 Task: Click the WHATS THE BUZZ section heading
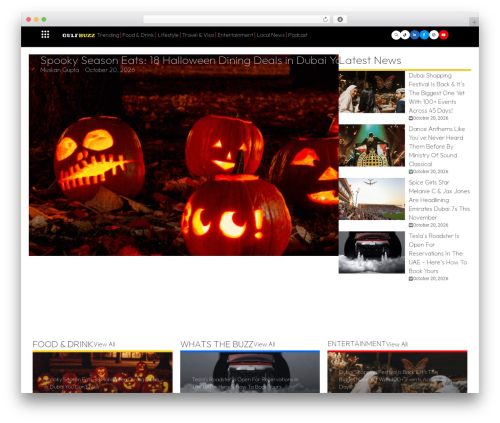pos(217,344)
